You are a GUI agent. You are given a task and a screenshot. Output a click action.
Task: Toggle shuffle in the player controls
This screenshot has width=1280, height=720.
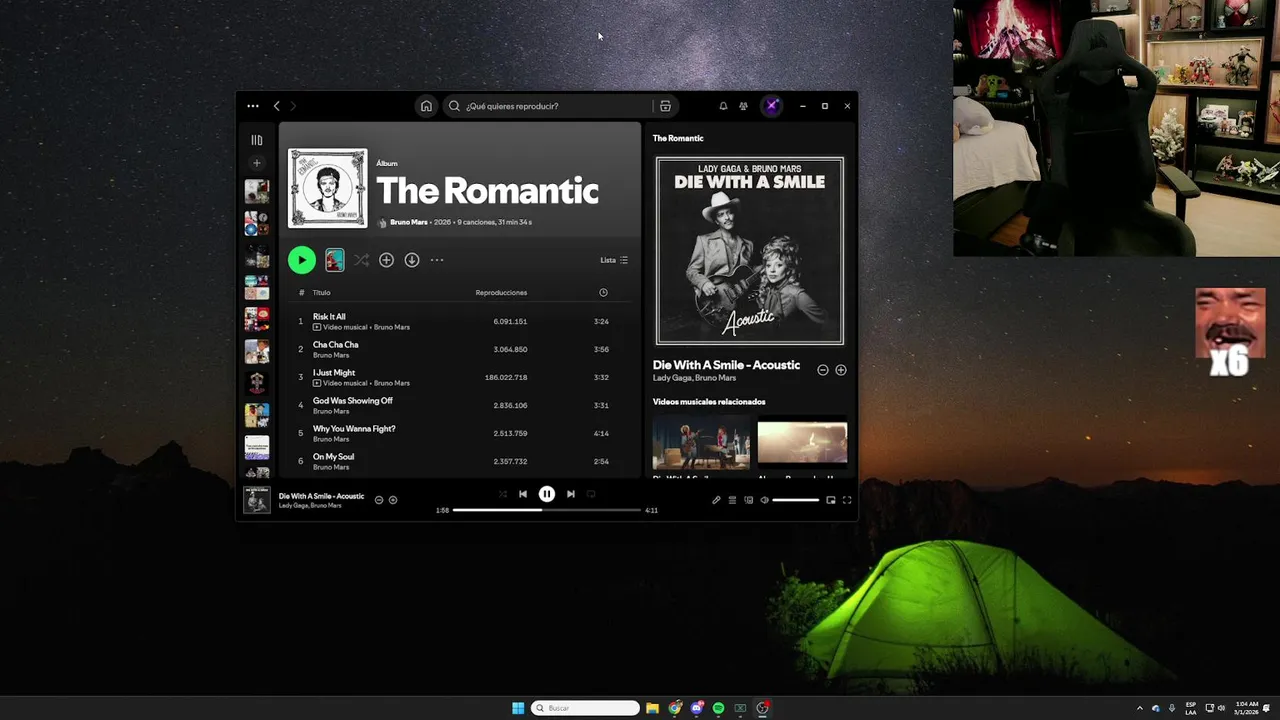503,494
